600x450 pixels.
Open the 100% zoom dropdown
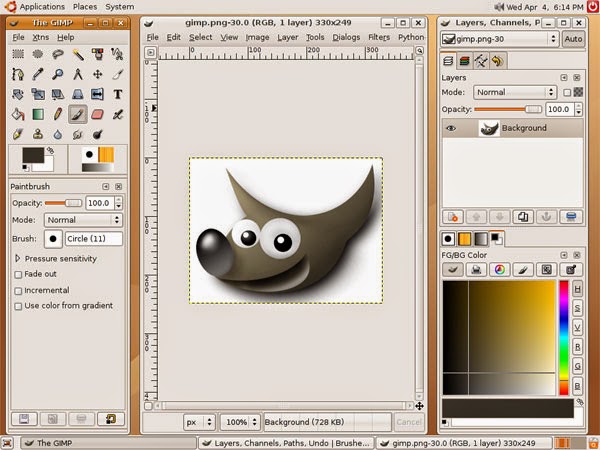coord(240,422)
